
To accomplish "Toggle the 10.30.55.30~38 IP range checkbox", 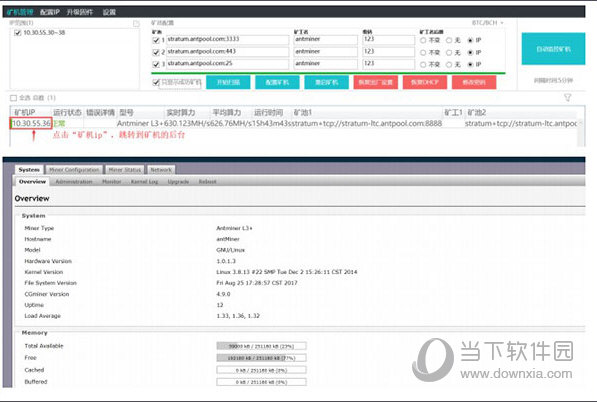I will click(x=17, y=33).
